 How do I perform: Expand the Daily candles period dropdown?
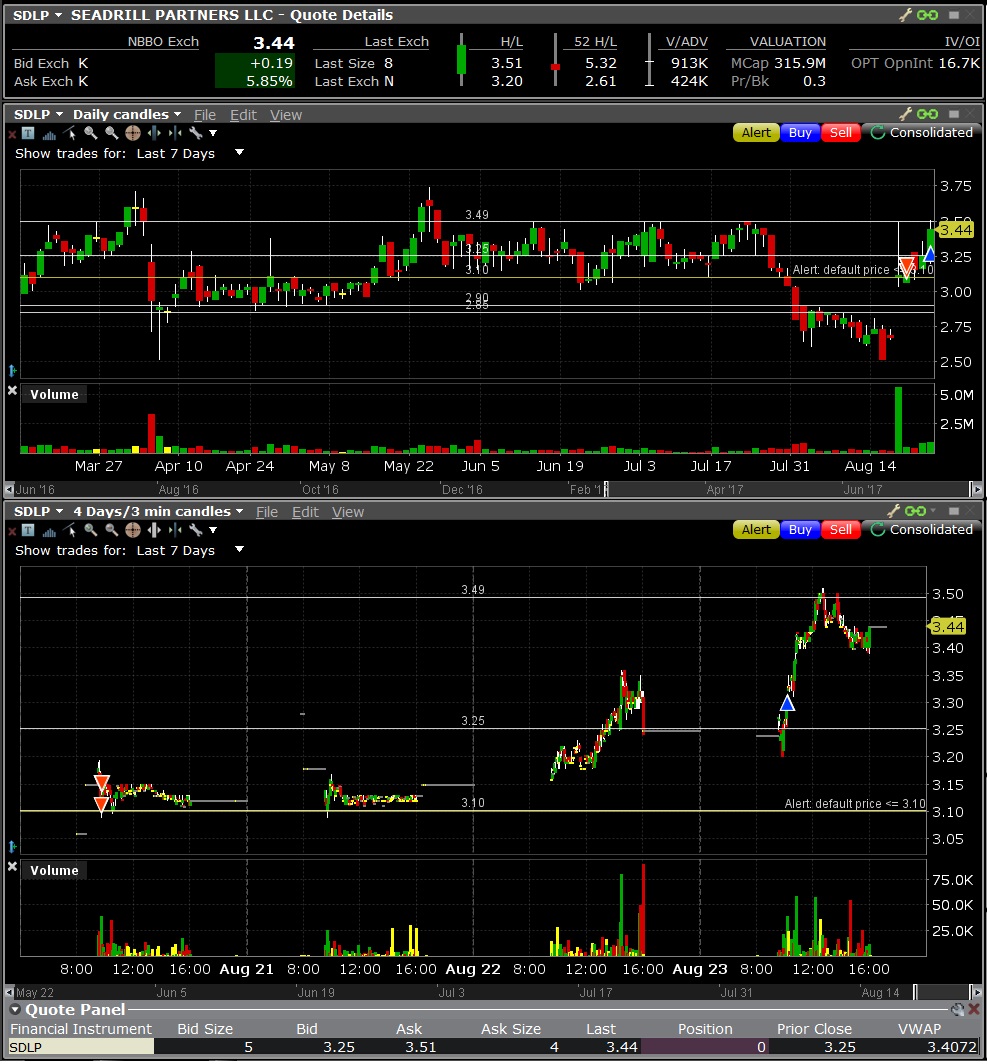127,114
